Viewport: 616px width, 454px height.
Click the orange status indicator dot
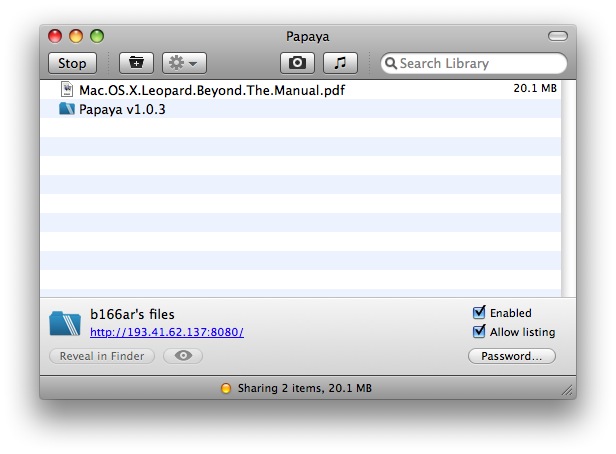226,388
